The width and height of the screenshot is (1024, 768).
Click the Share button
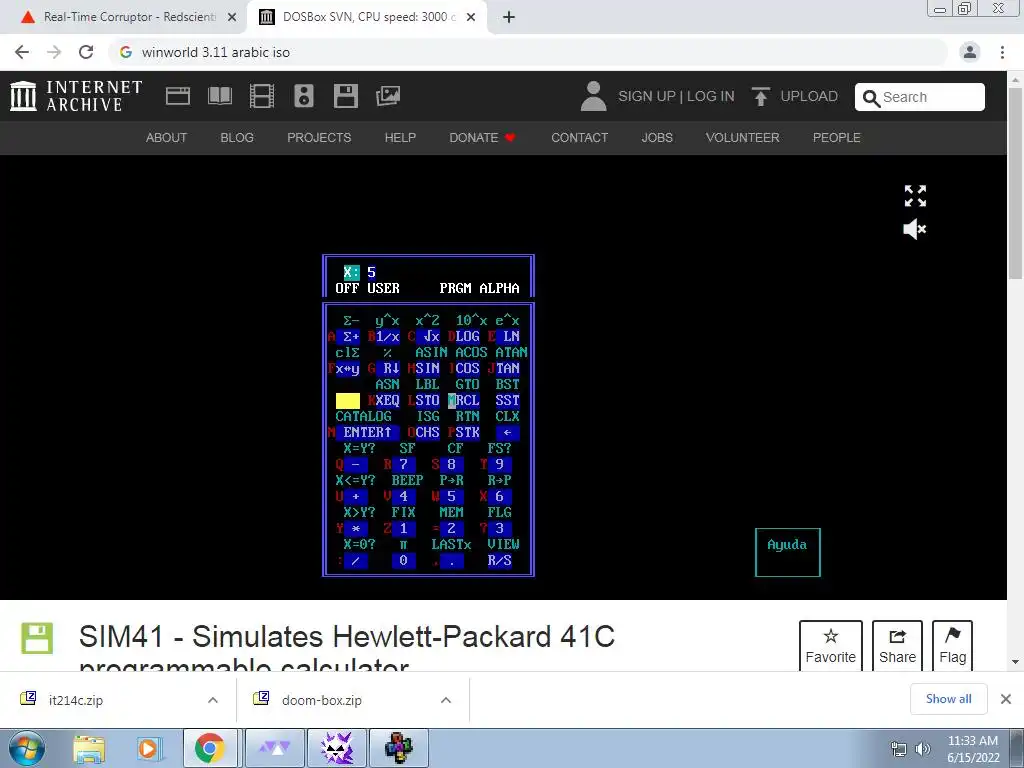[897, 645]
